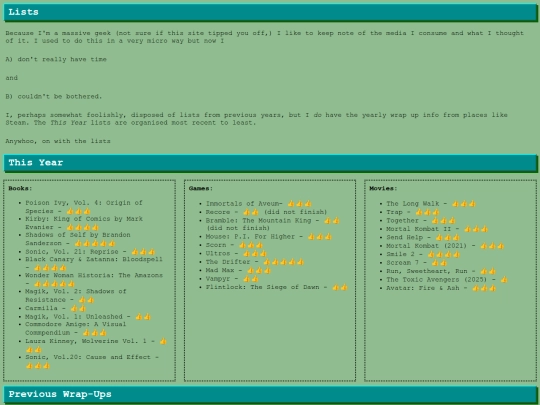Click the "Together" movie entry
This screenshot has width=540, height=405.
421,220
